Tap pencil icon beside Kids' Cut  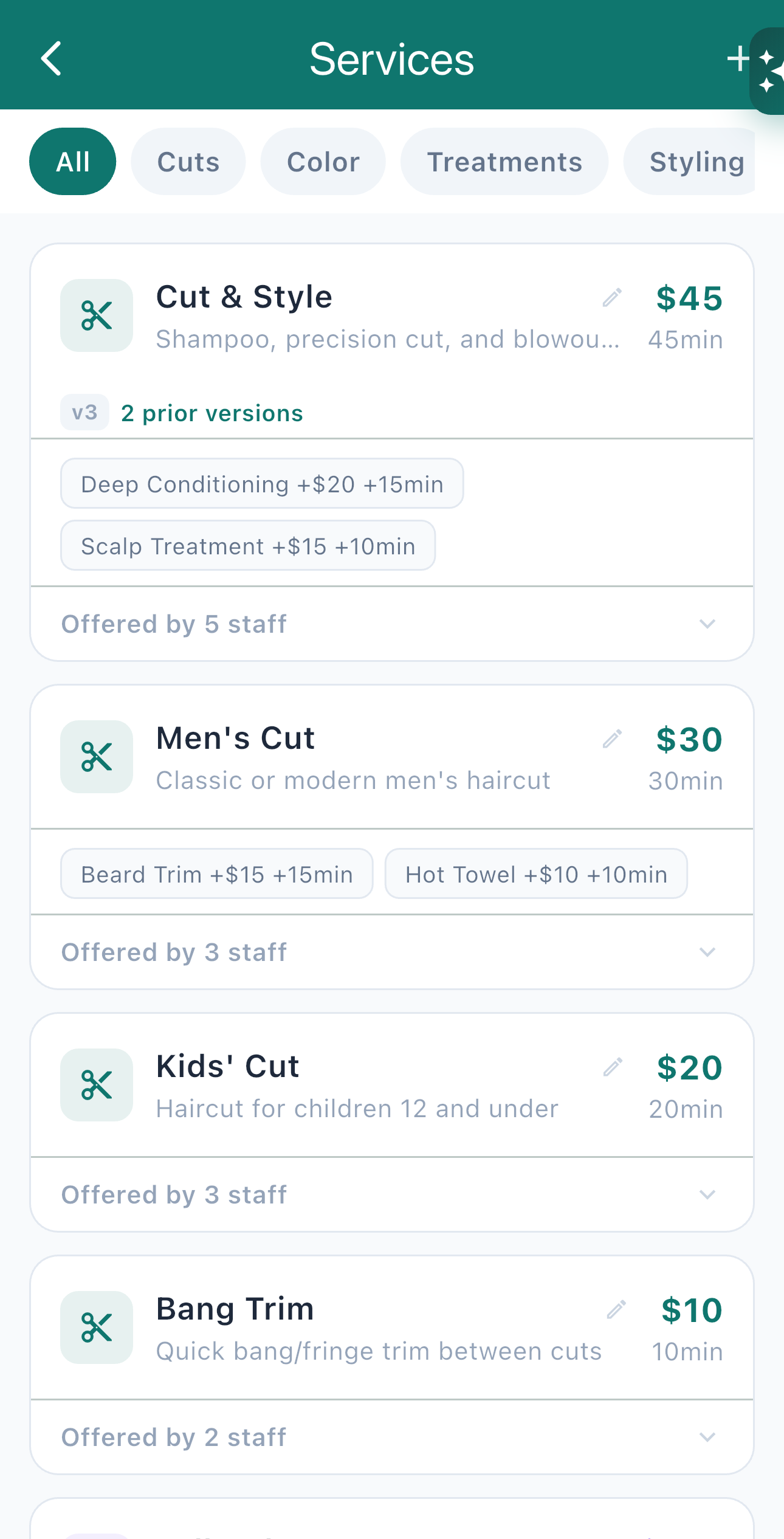click(613, 1067)
